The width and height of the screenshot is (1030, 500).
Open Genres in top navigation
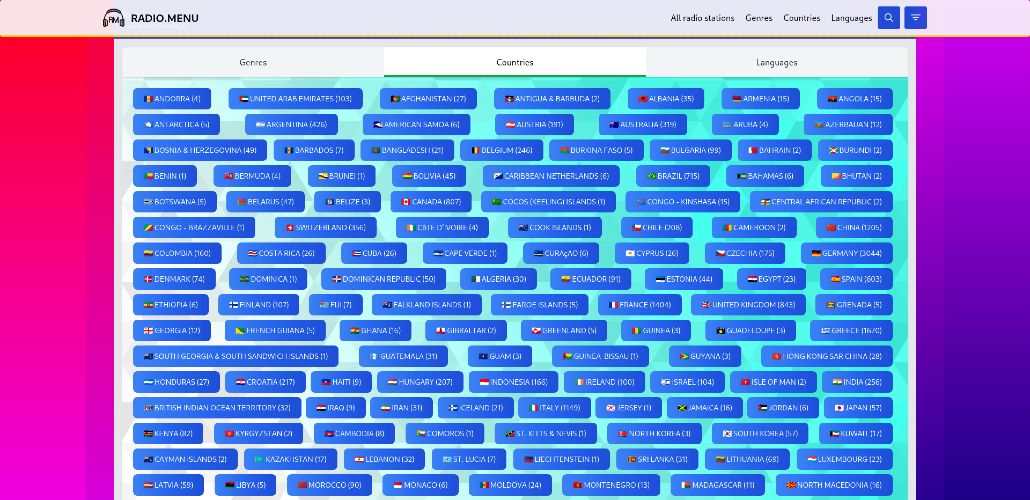(x=759, y=18)
